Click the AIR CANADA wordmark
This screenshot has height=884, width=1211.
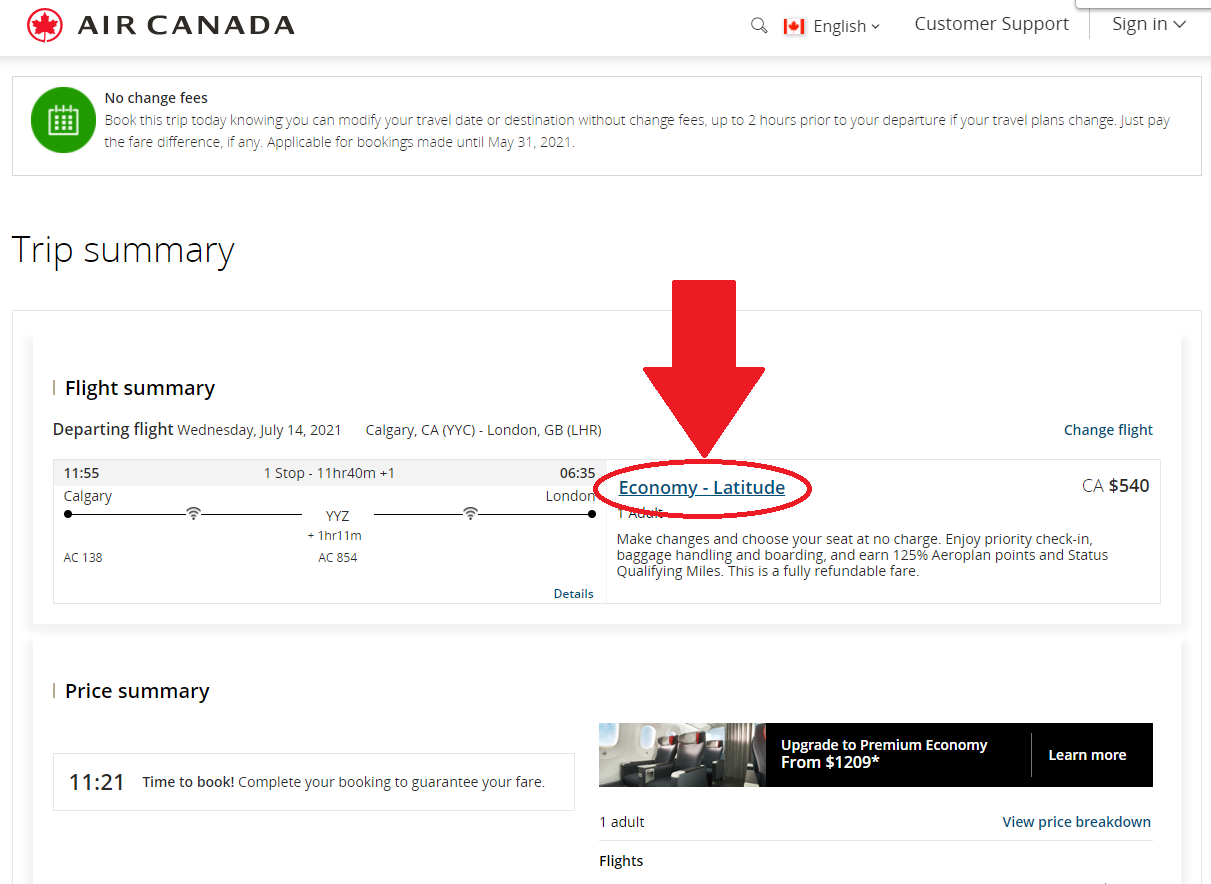point(186,25)
